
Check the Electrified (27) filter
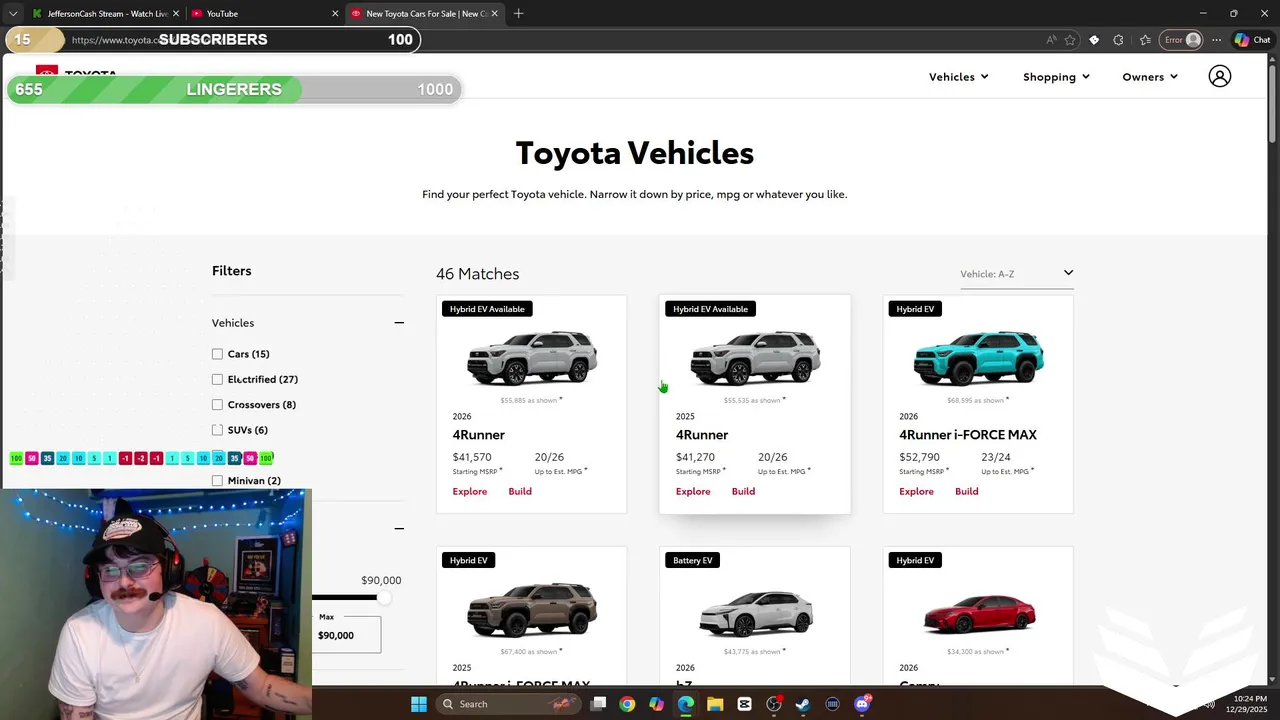pos(217,379)
